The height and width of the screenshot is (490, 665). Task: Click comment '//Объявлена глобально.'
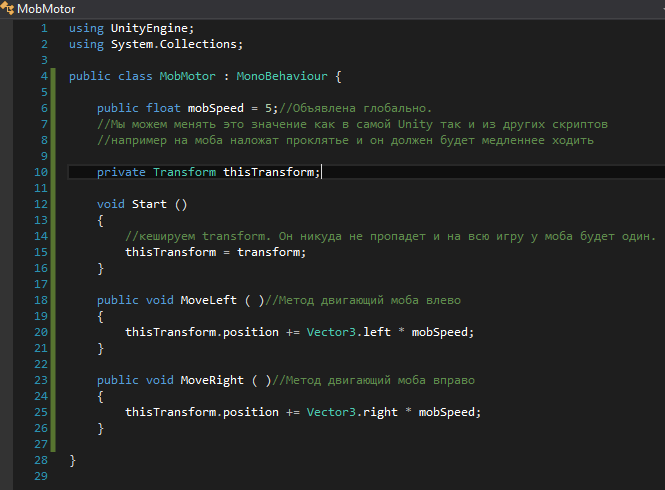355,109
